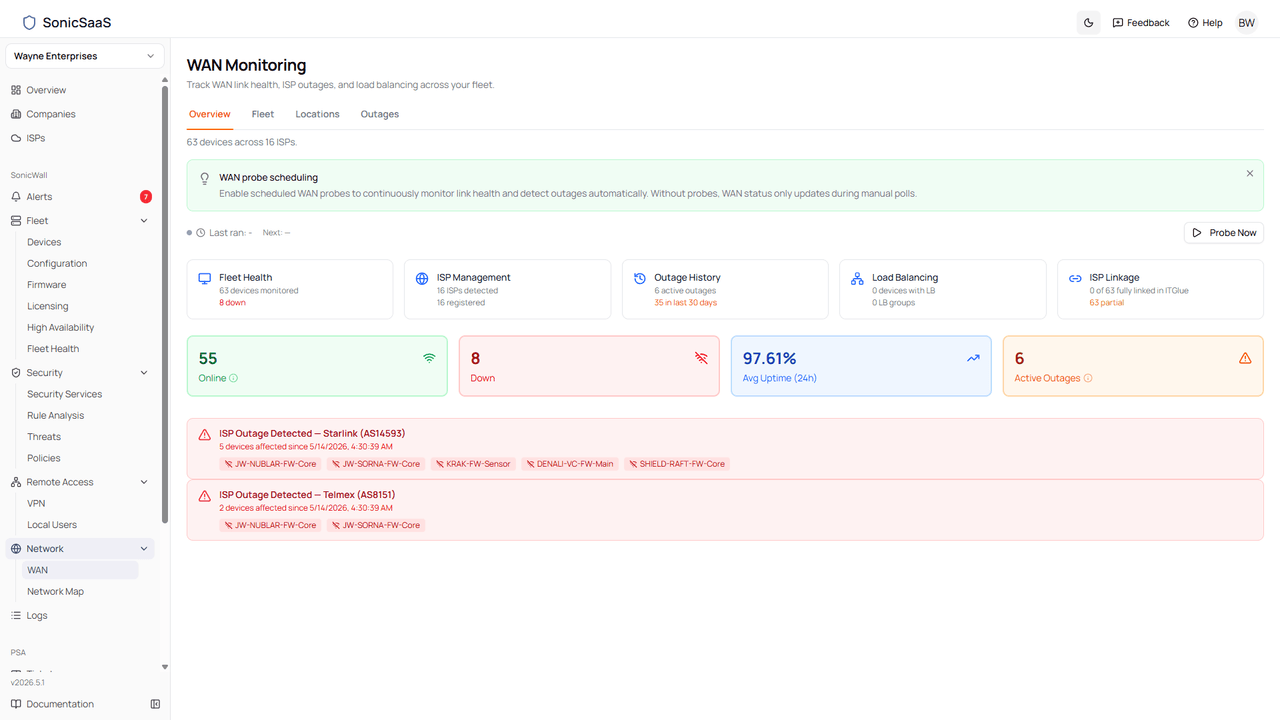Collapse the Network sidebar section
The image size is (1280, 720).
coord(144,549)
